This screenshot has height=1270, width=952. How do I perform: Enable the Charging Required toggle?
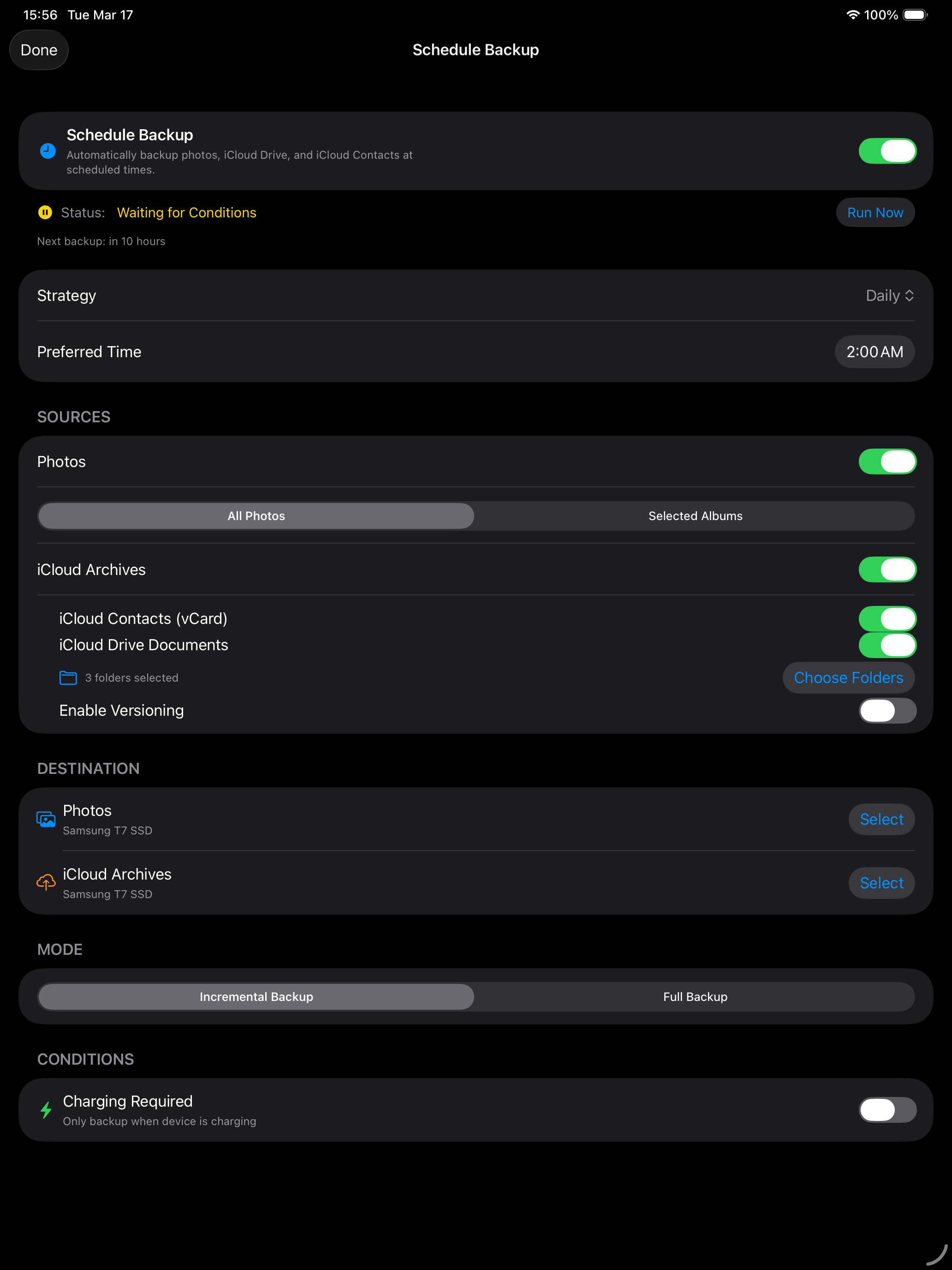coord(887,1110)
